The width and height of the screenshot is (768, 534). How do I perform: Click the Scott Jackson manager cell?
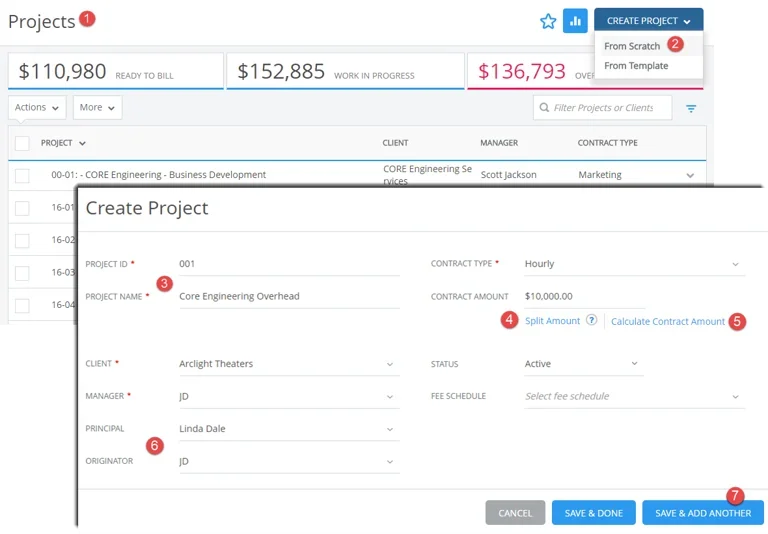coord(508,175)
